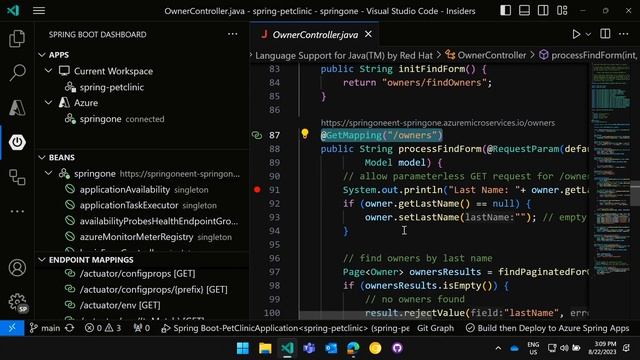Select applicationTaskExecutor singleton bean
This screenshot has height=360, width=640.
[x=141, y=205]
